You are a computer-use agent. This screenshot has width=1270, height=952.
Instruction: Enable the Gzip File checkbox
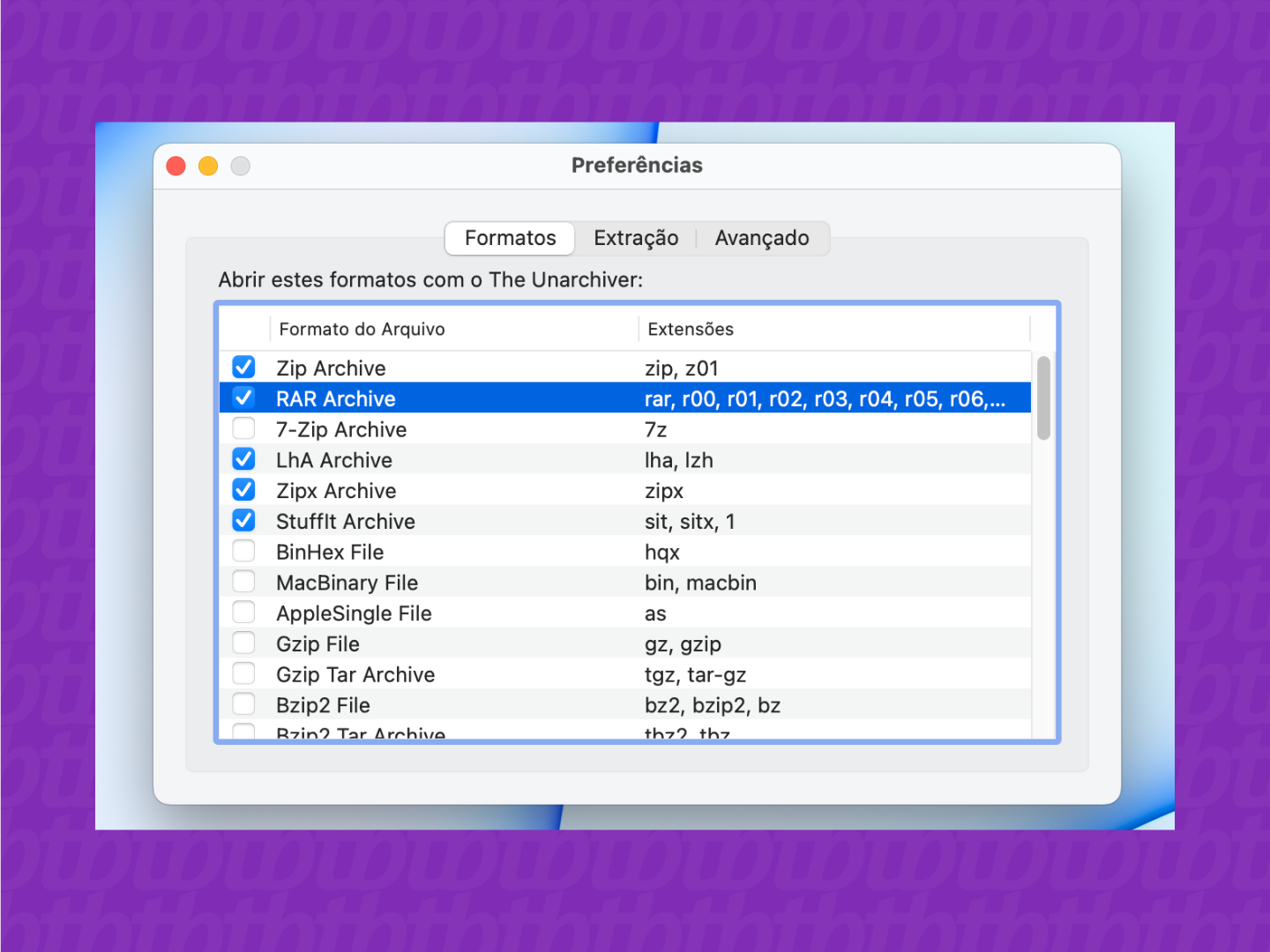243,643
